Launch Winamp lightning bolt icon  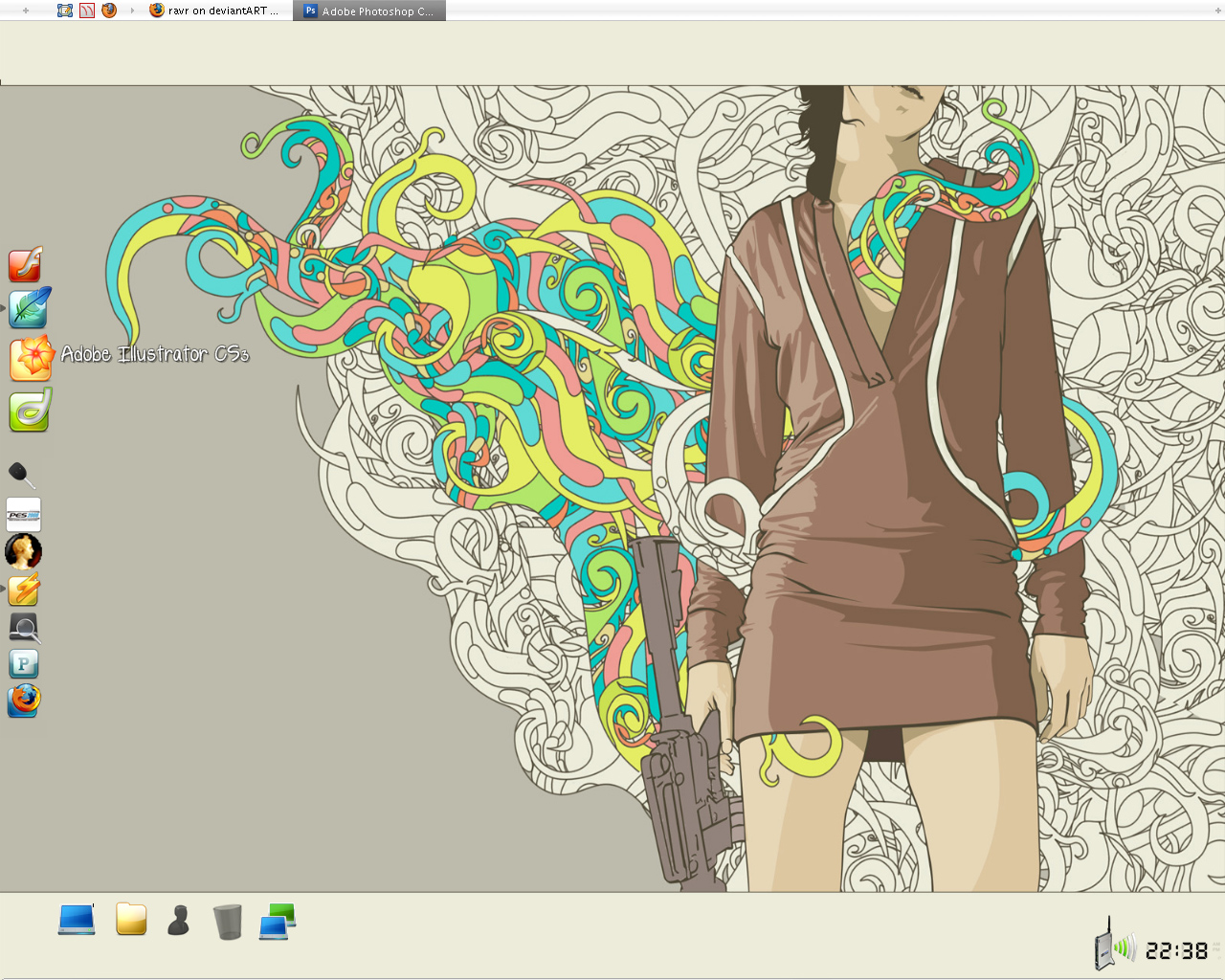pos(24,589)
